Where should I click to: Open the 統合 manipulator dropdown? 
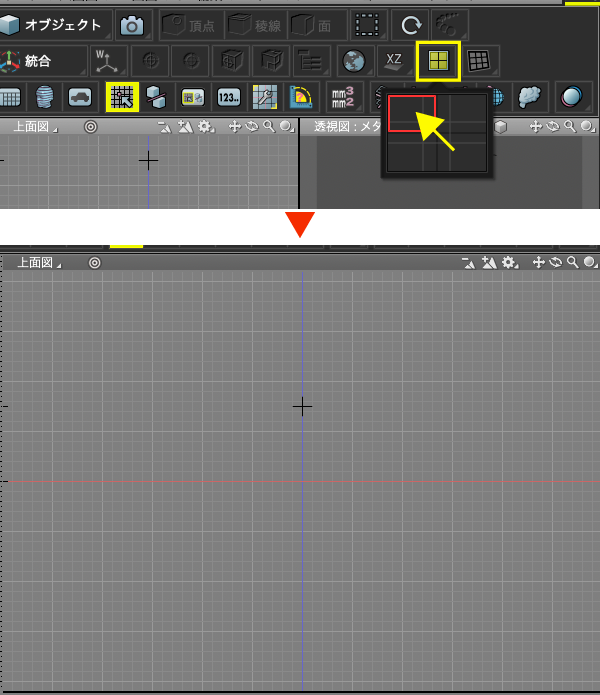(43, 61)
